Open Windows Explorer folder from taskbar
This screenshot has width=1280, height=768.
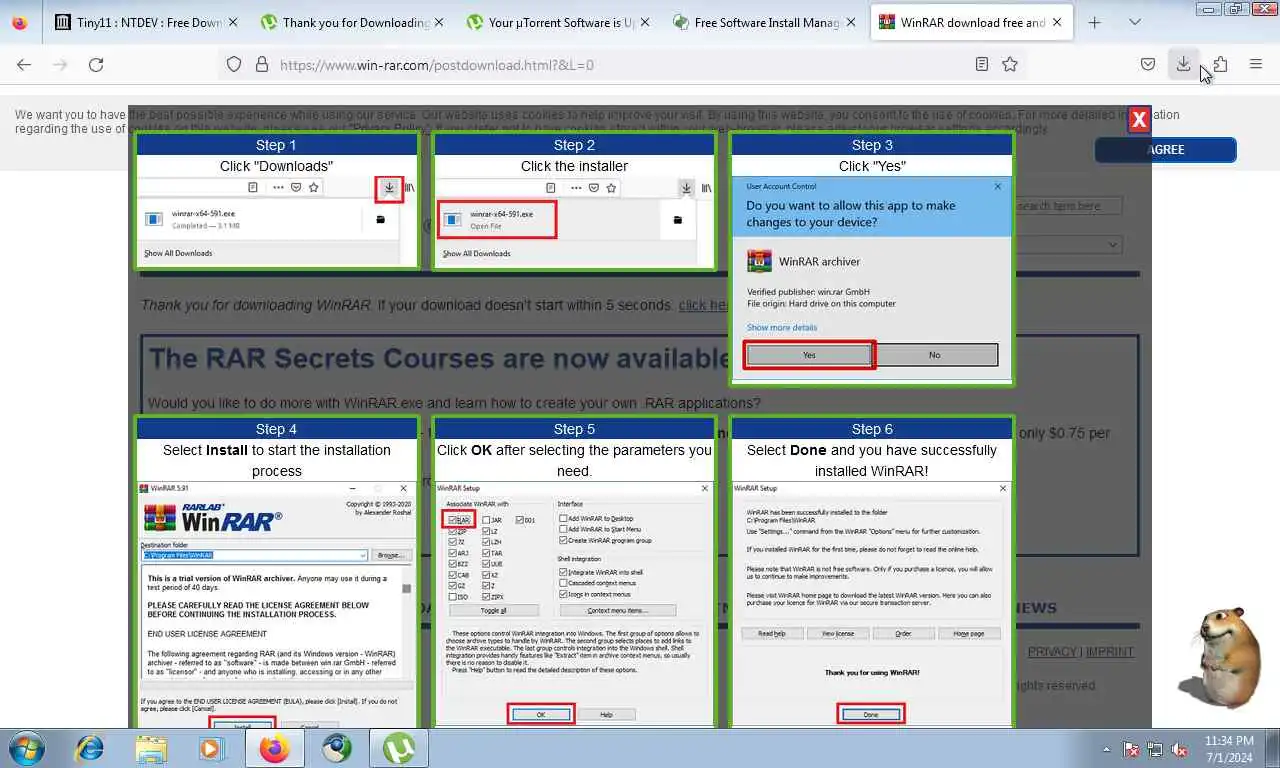pyautogui.click(x=151, y=748)
